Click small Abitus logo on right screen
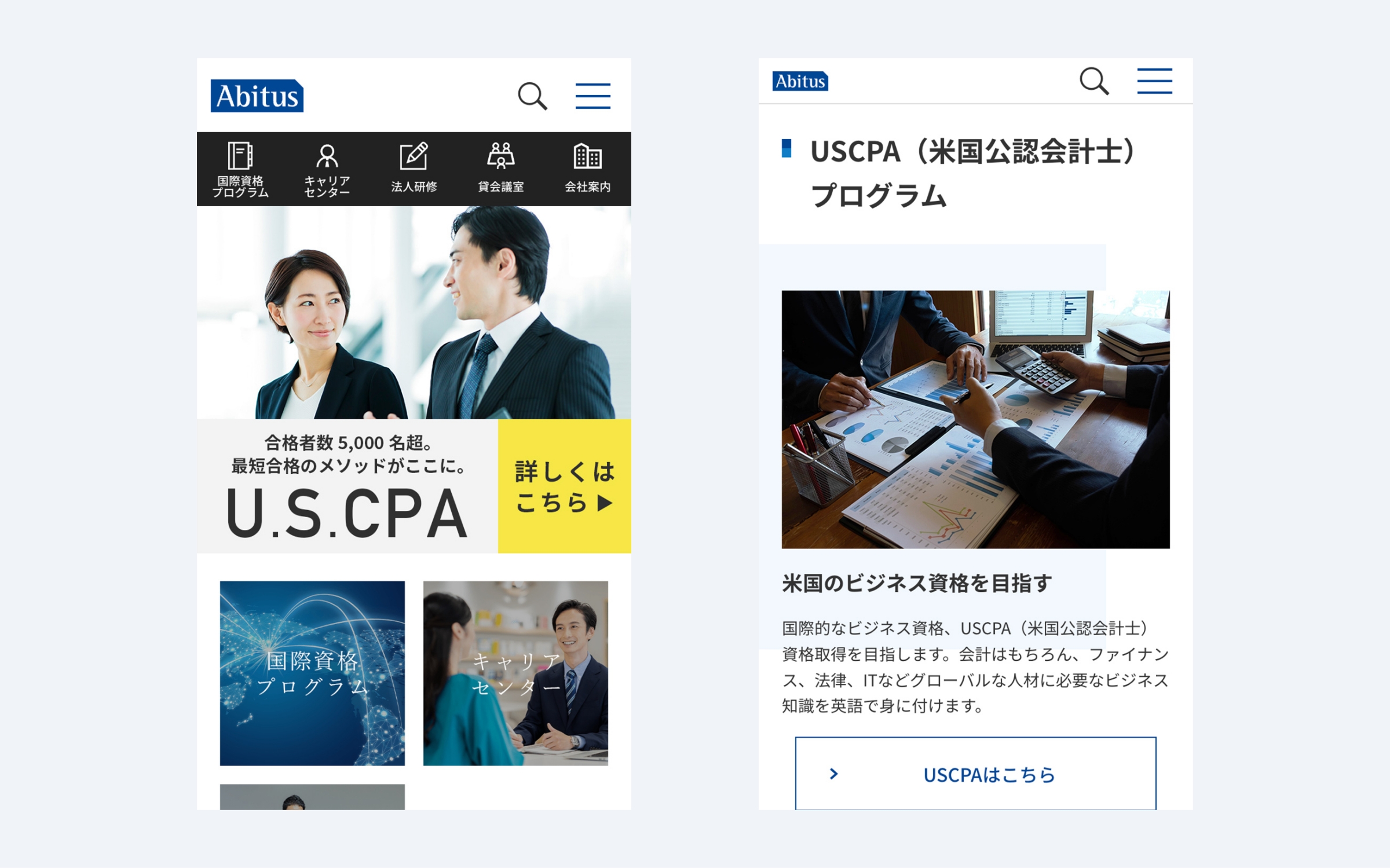This screenshot has width=1390, height=868. (800, 81)
